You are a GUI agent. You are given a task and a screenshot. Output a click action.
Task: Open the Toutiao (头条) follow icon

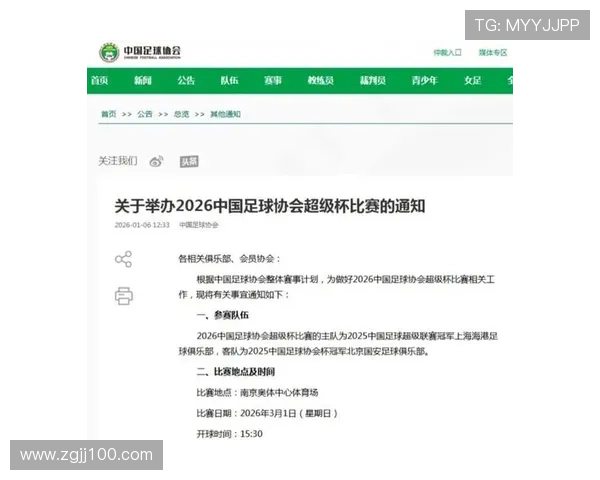(189, 161)
